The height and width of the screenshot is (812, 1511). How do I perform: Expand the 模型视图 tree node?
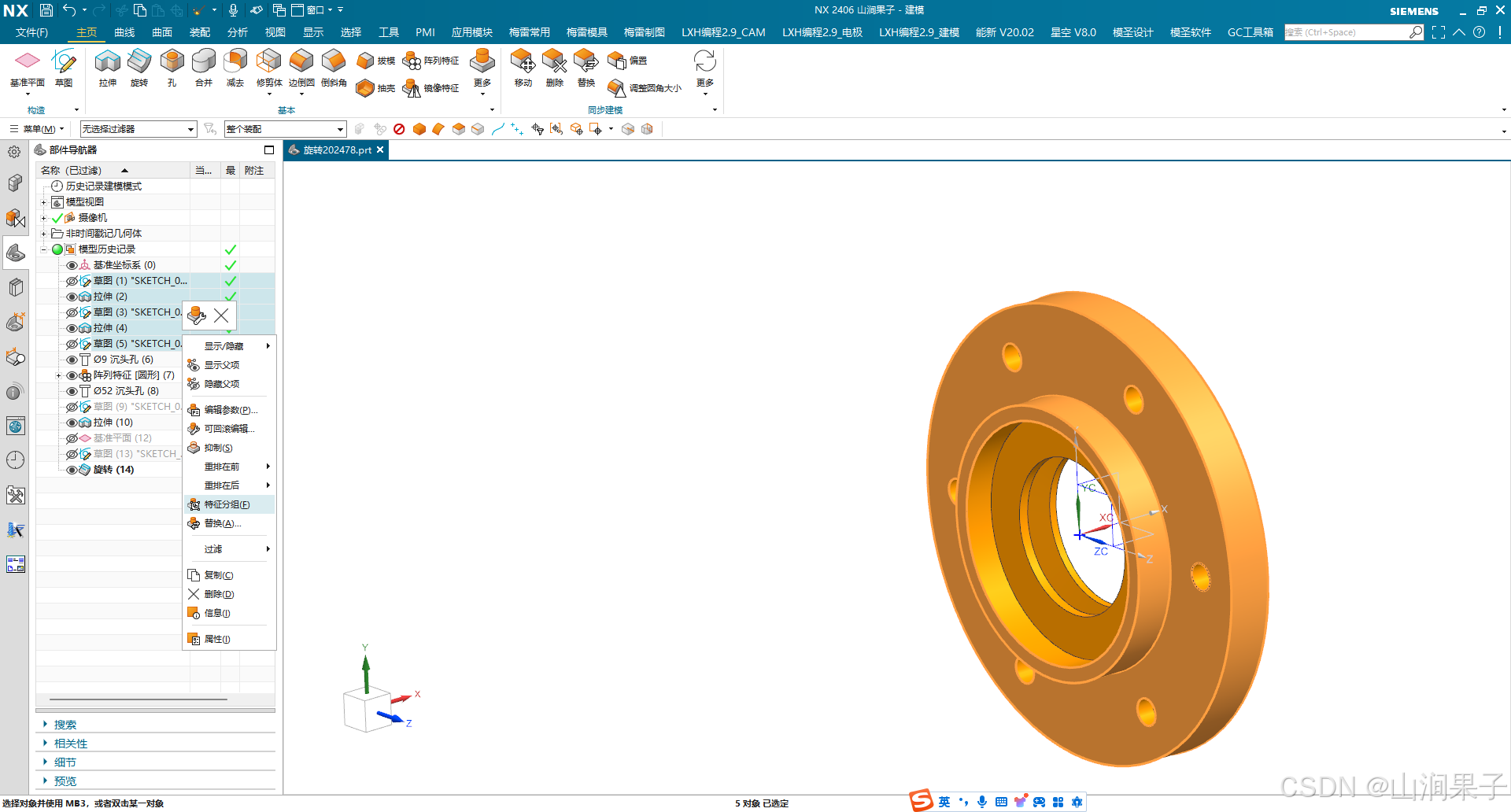point(44,202)
